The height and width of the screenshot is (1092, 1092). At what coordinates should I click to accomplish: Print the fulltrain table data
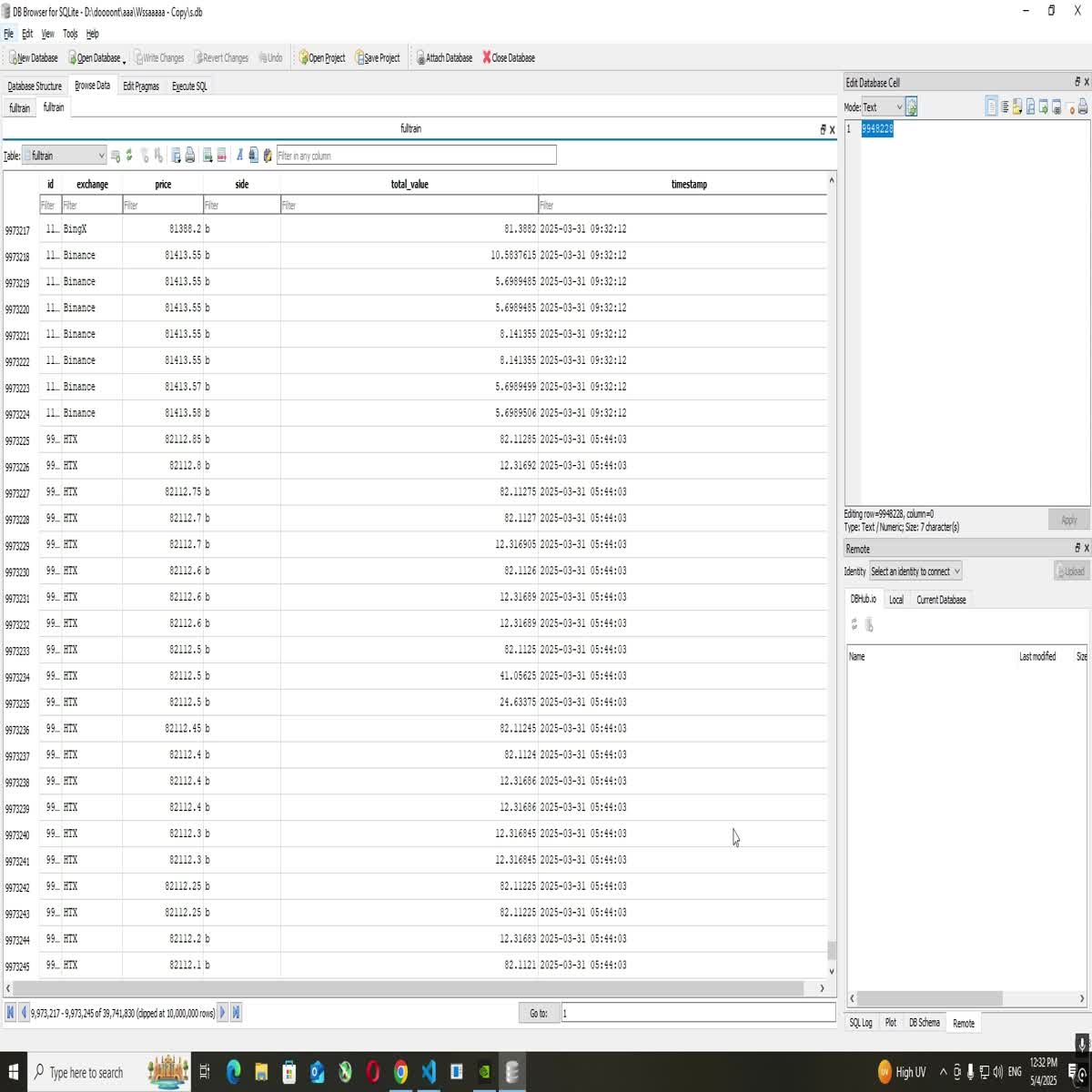click(x=189, y=156)
